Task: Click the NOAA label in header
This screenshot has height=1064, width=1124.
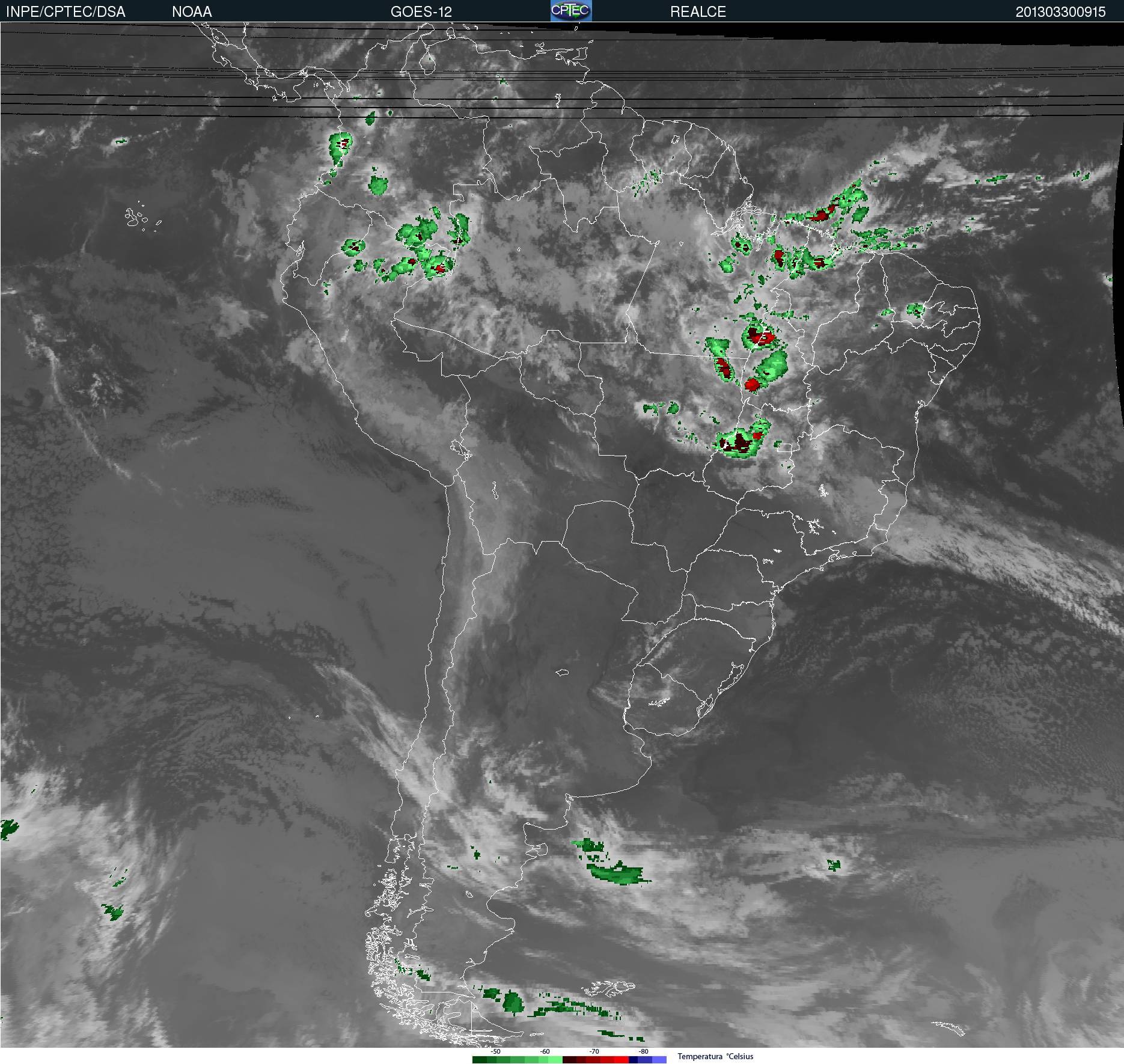Action: tap(192, 12)
